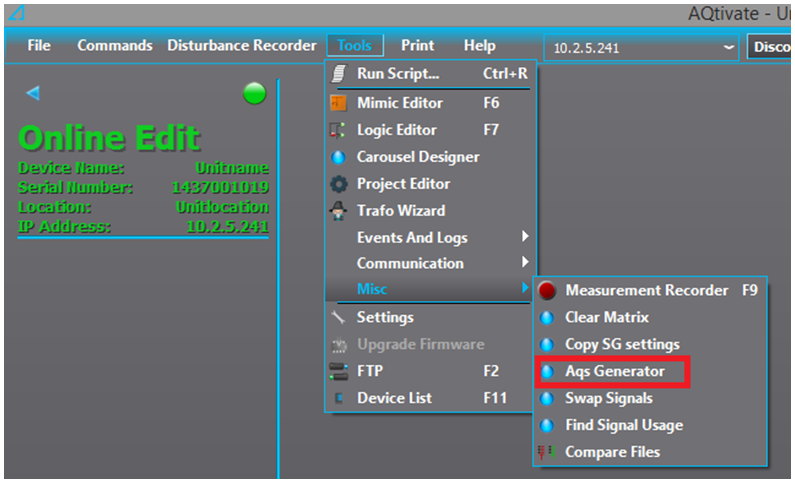Click the Carousel Designer blue icon
Image resolution: width=795 pixels, height=483 pixels.
(338, 157)
